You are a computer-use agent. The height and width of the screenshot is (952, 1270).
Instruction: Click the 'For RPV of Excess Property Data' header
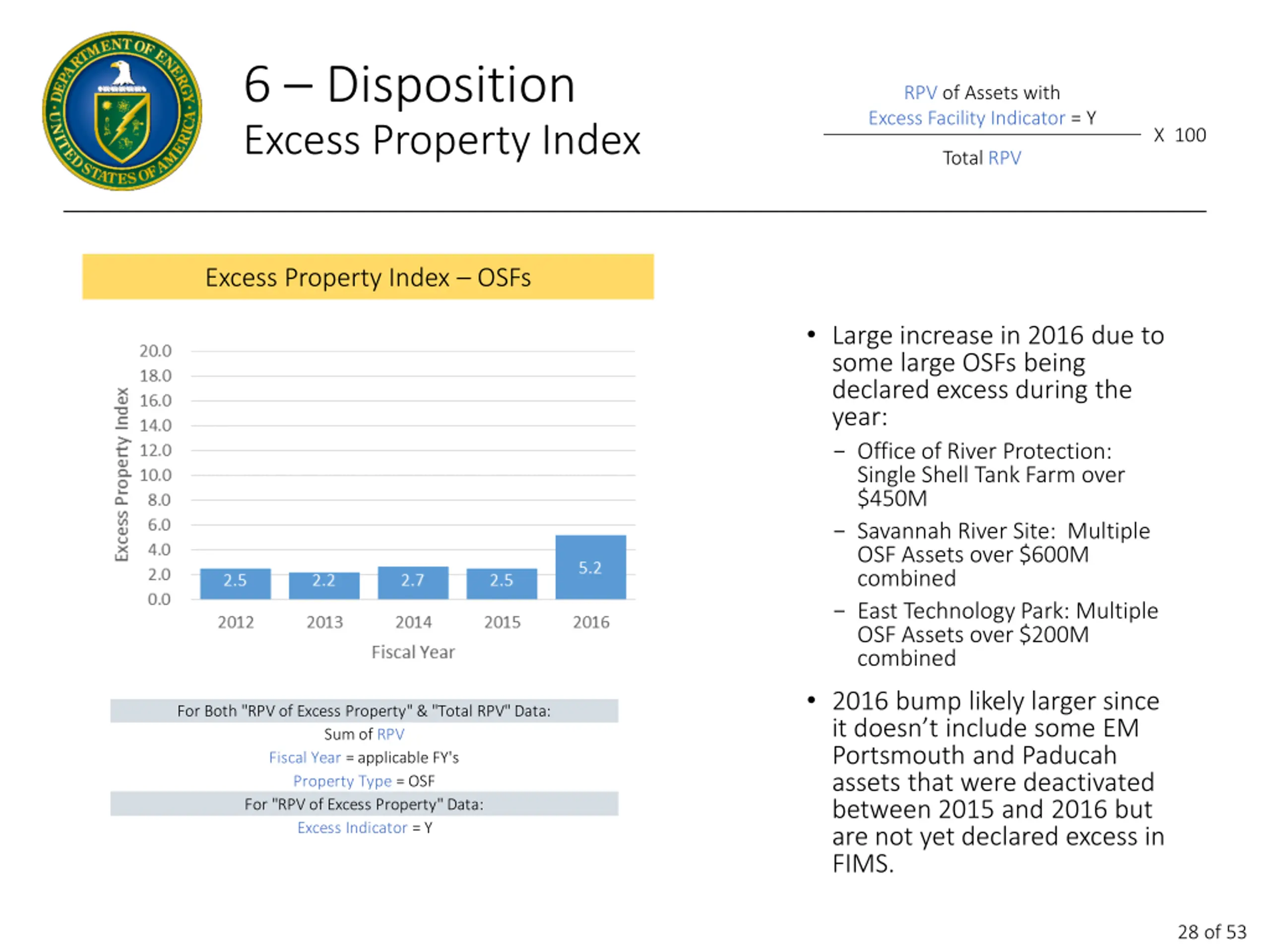(364, 804)
